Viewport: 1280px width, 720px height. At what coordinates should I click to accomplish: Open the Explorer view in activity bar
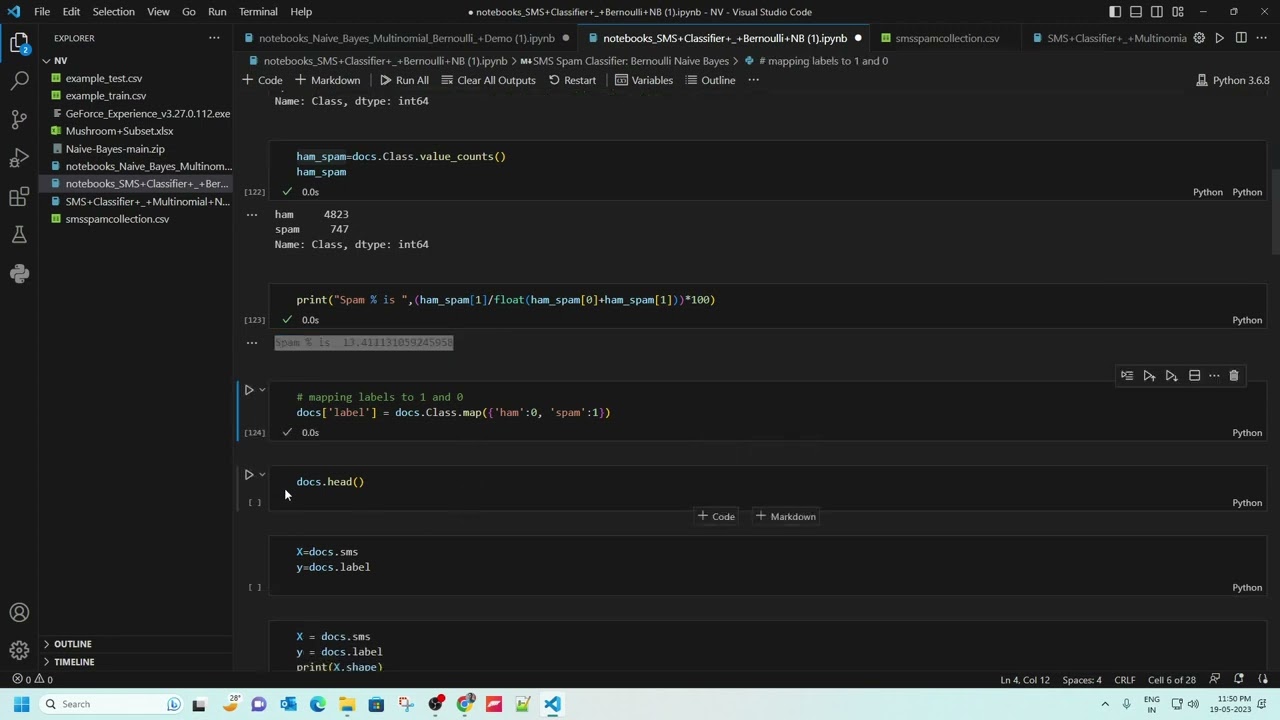point(19,42)
